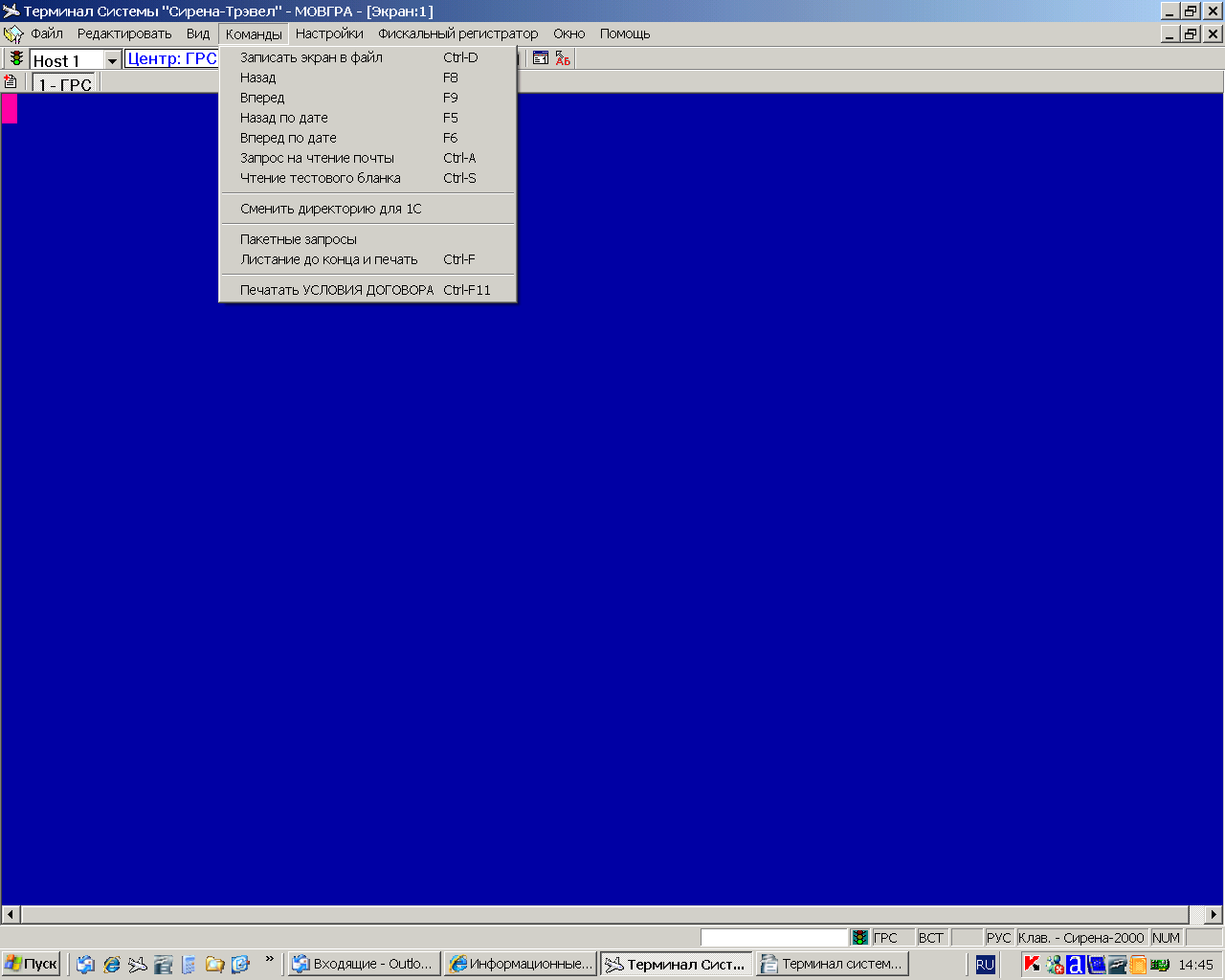Select Назад по дате command
1225x980 pixels.
coord(368,118)
